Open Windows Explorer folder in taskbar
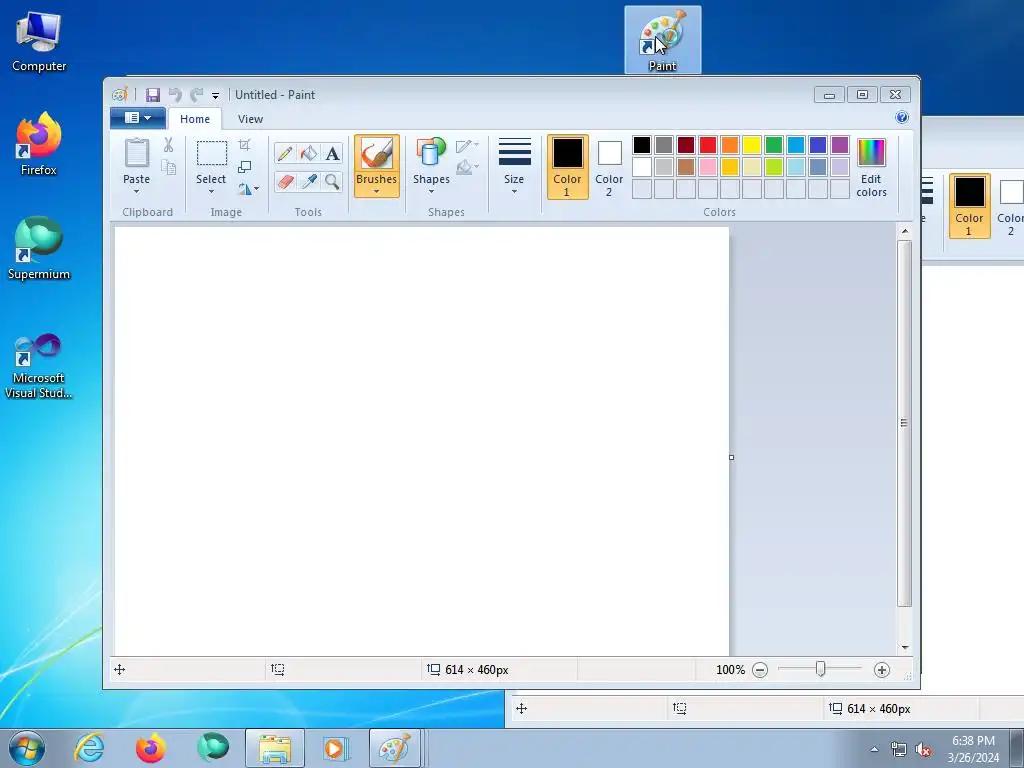Image resolution: width=1024 pixels, height=768 pixels. coord(275,748)
